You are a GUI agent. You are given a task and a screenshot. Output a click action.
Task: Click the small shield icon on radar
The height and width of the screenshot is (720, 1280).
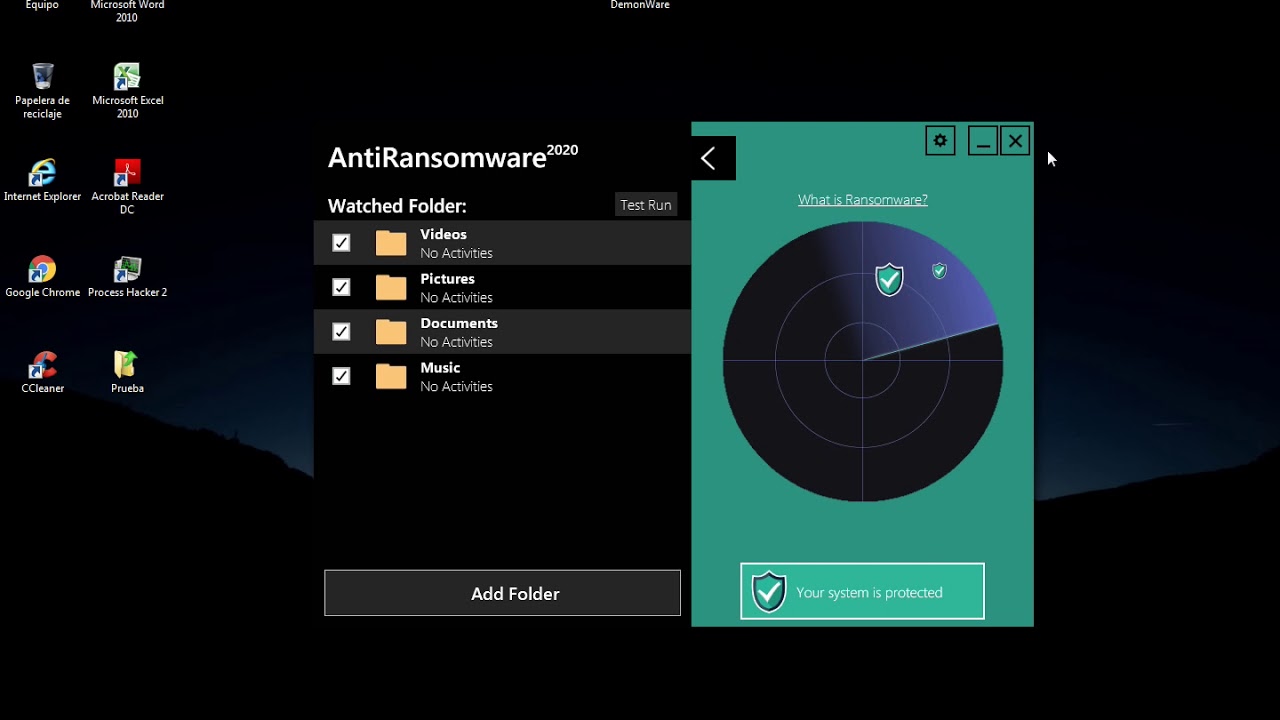tap(939, 271)
